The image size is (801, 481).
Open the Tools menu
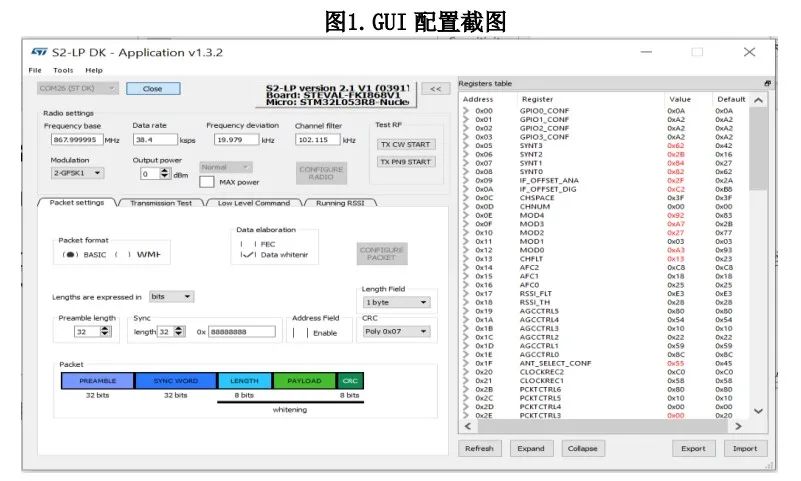63,70
